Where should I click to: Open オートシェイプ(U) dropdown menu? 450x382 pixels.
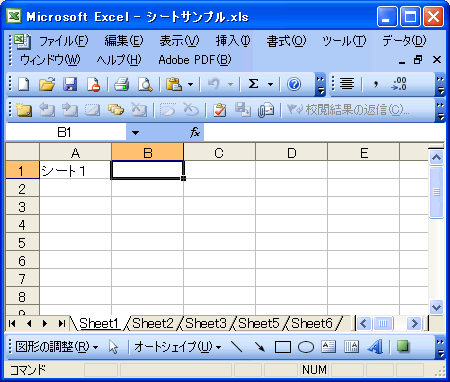click(x=178, y=347)
